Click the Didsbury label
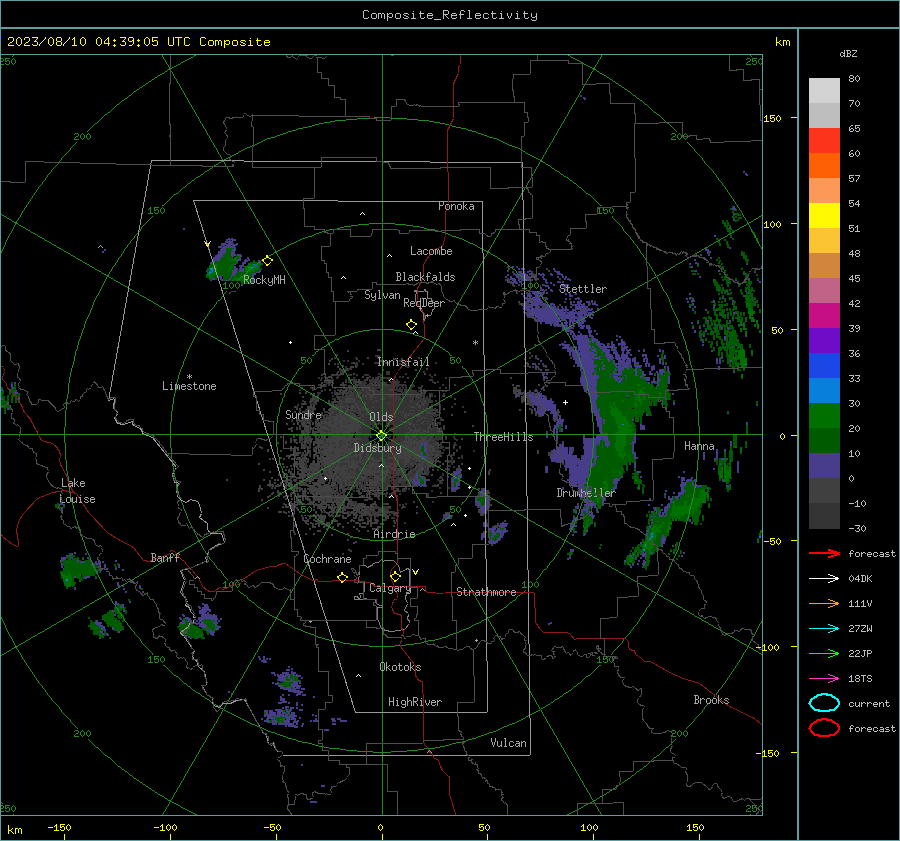This screenshot has width=900, height=841. tap(377, 448)
